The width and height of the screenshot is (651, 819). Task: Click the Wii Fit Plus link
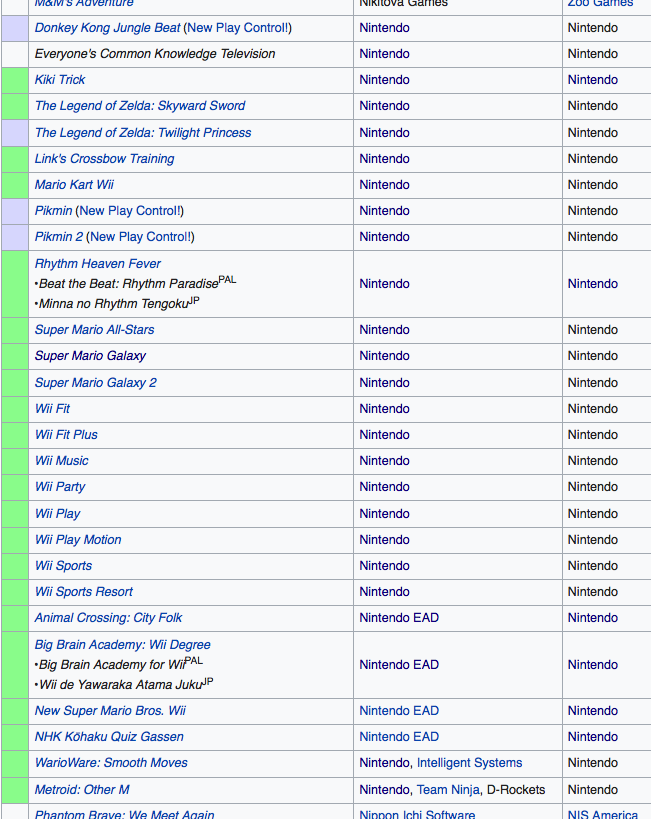coord(66,435)
